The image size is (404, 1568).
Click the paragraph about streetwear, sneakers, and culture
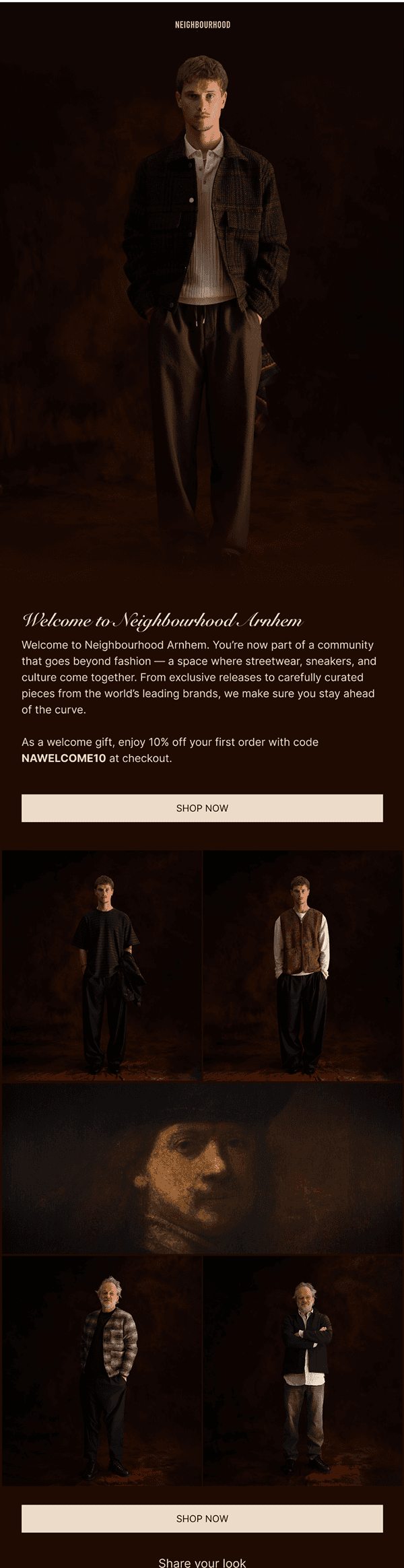[x=199, y=677]
